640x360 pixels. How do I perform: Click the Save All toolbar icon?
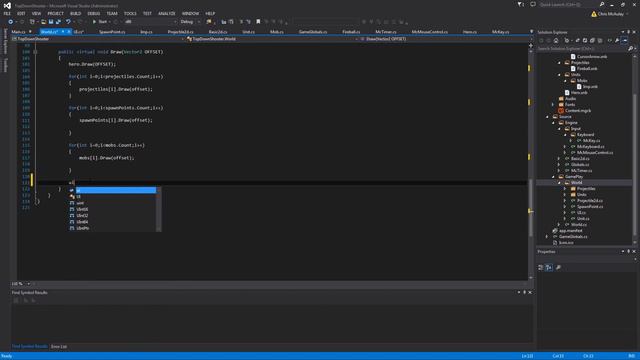(58, 22)
